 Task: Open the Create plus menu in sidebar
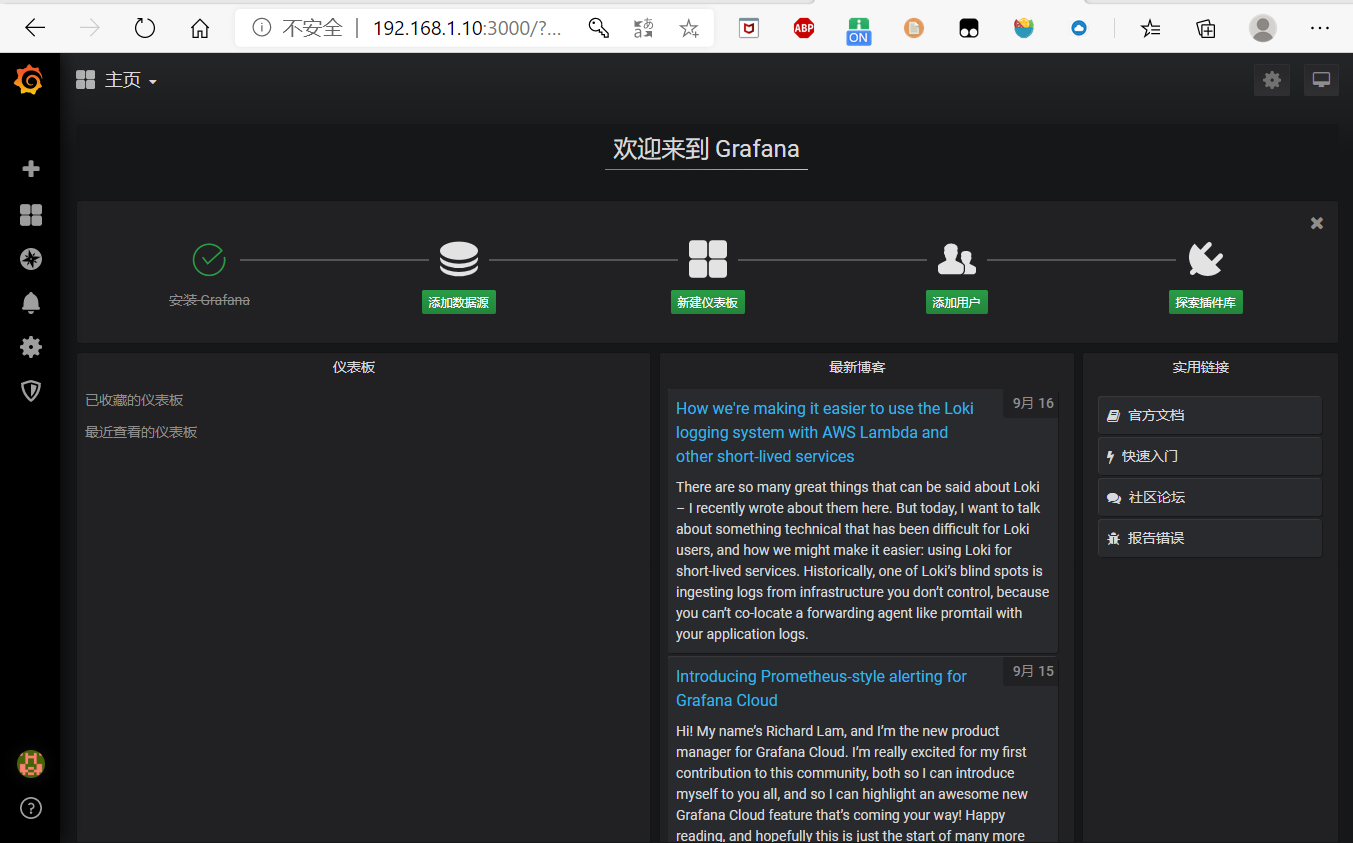pyautogui.click(x=31, y=169)
